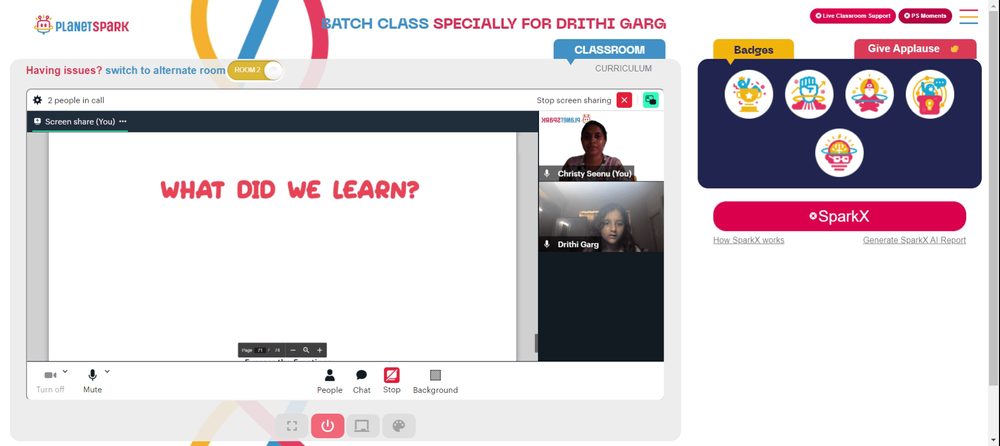Screen dimensions: 1000x446
Task: Award the brain with glasses badge
Action: pyautogui.click(x=839, y=153)
